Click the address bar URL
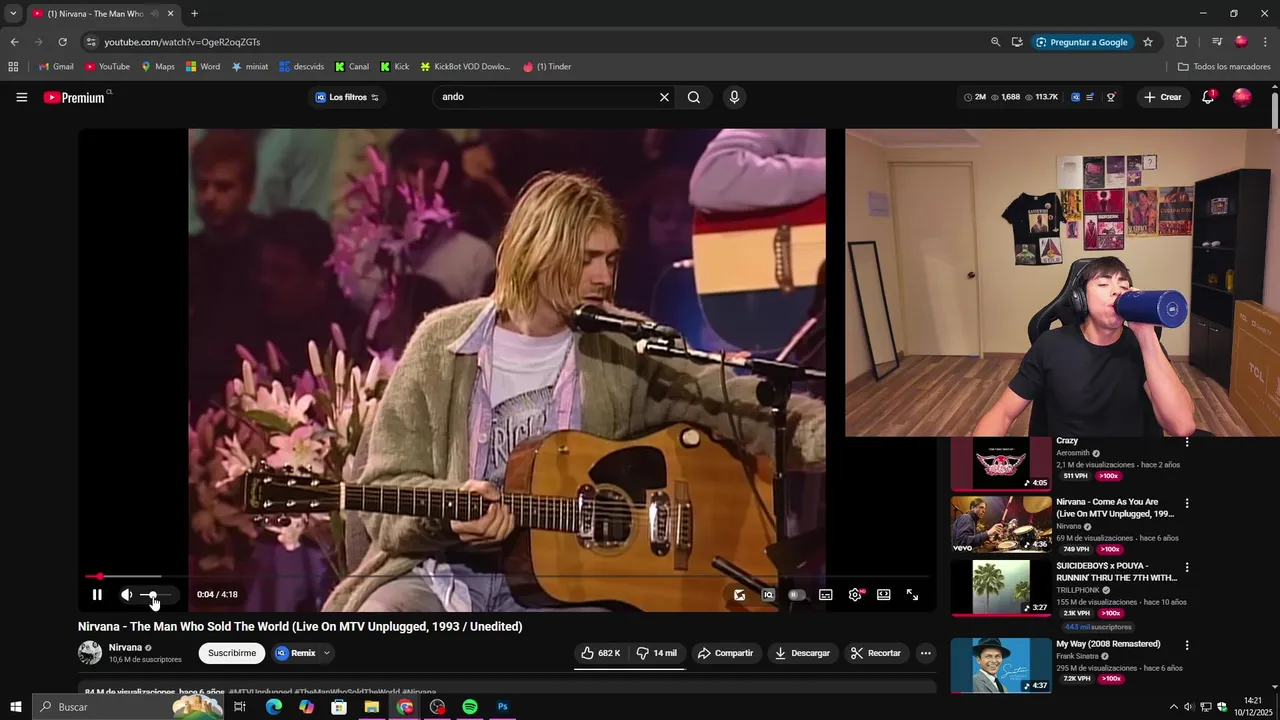 pyautogui.click(x=182, y=42)
